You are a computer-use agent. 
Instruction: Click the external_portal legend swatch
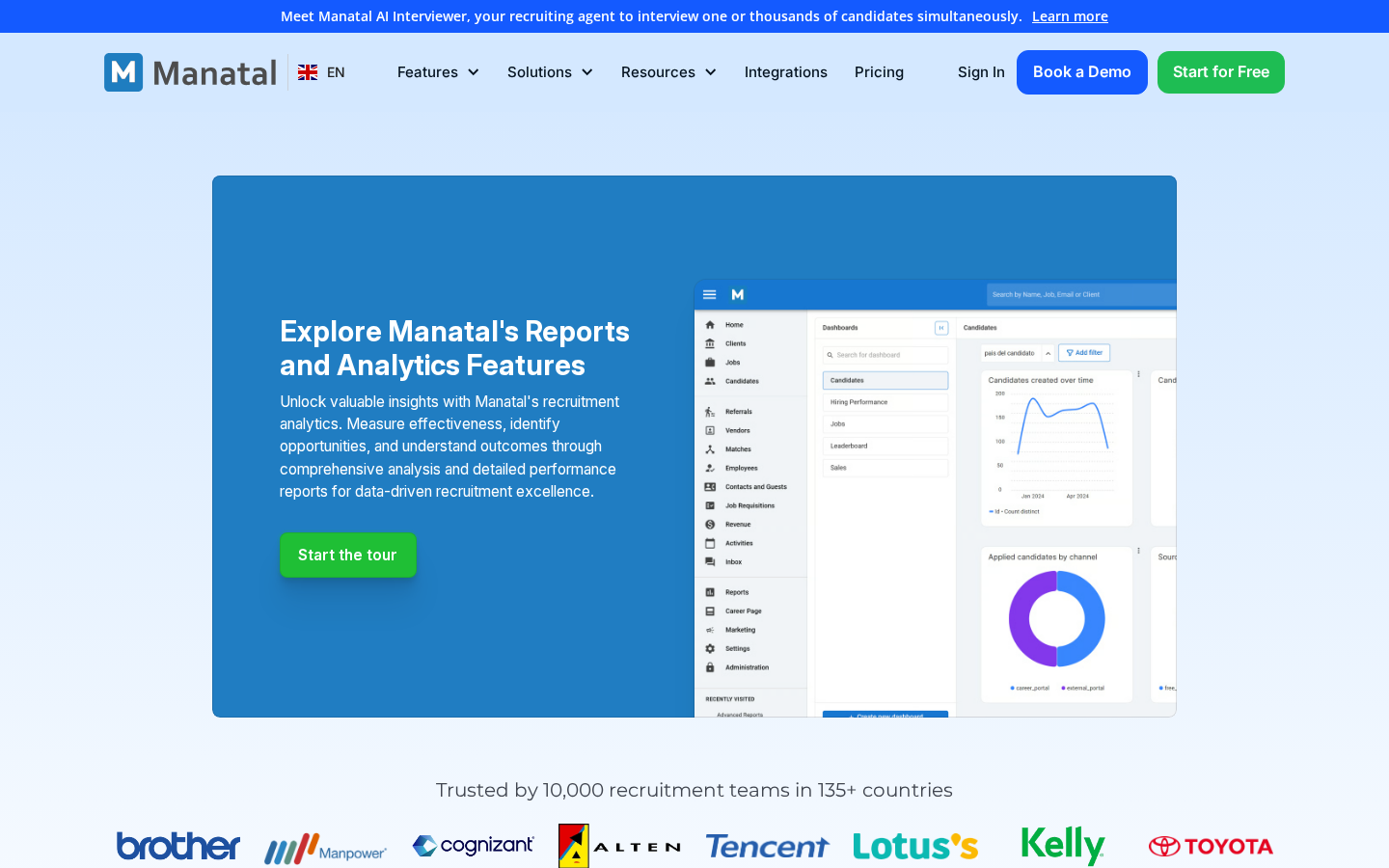[1063, 689]
